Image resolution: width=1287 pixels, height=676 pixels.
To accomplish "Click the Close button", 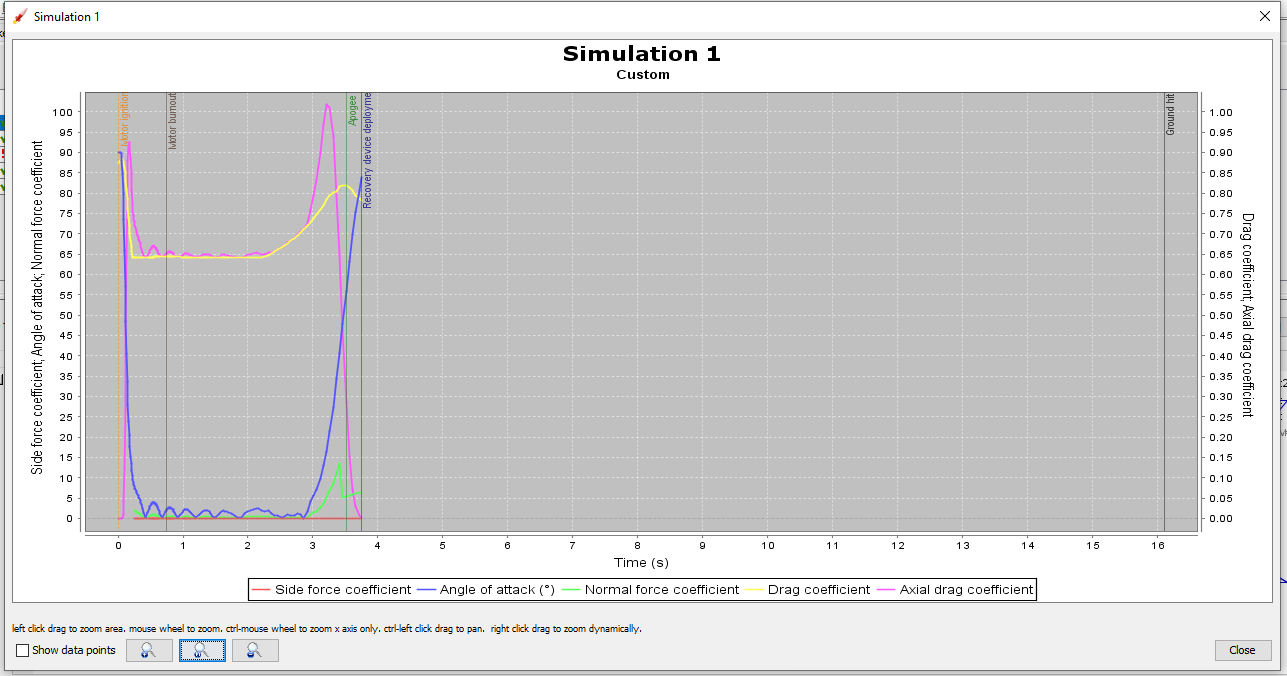I will coord(1242,650).
